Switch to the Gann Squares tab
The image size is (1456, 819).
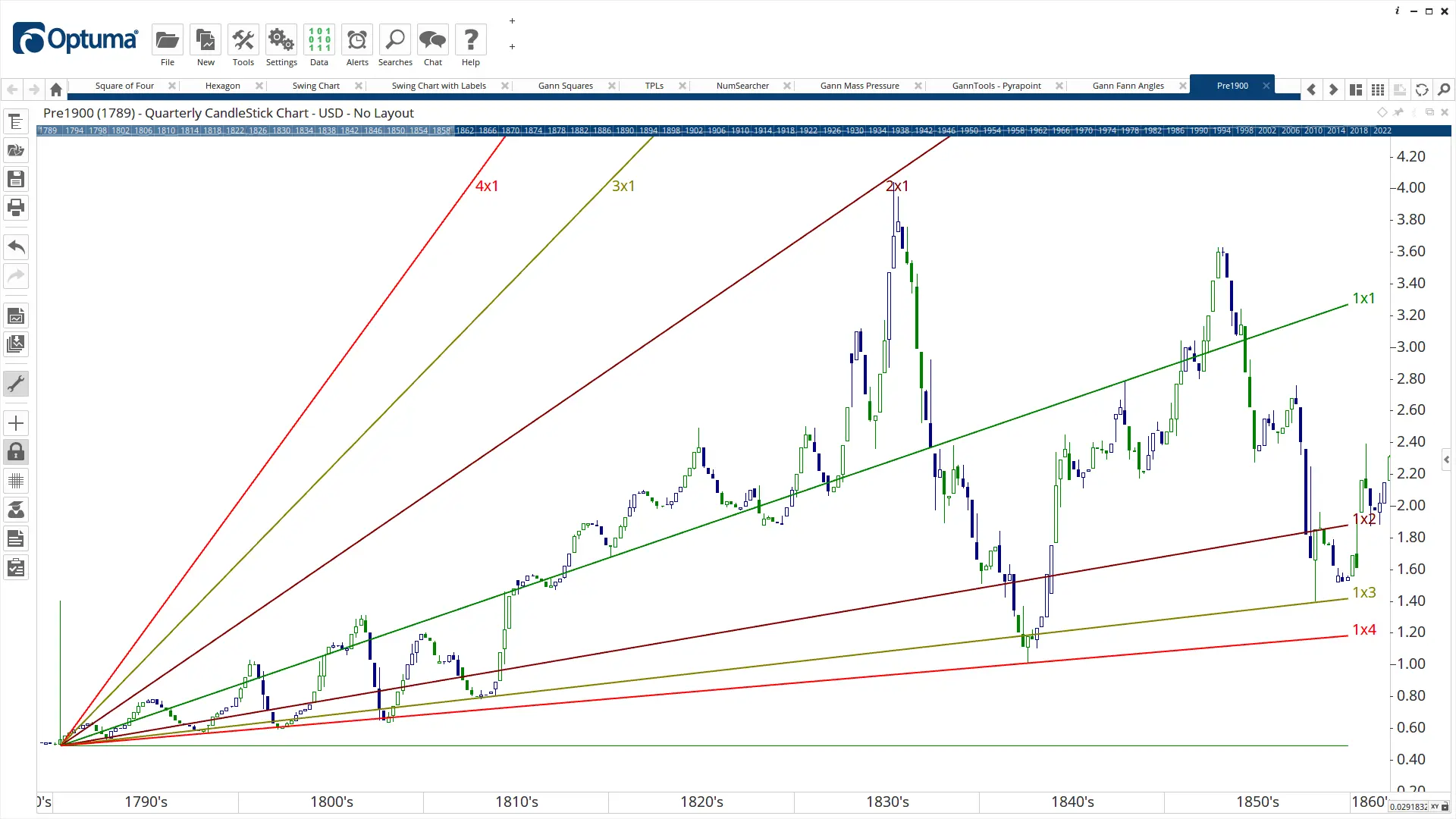coord(565,86)
